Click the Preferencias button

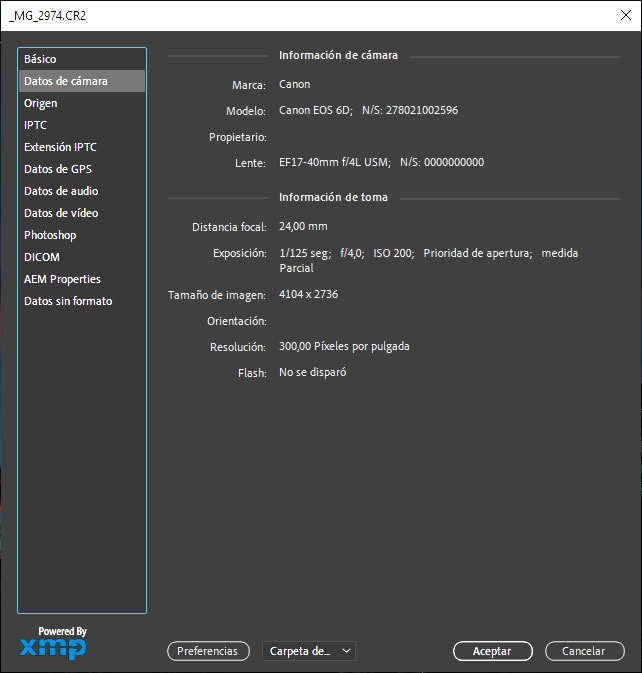208,651
